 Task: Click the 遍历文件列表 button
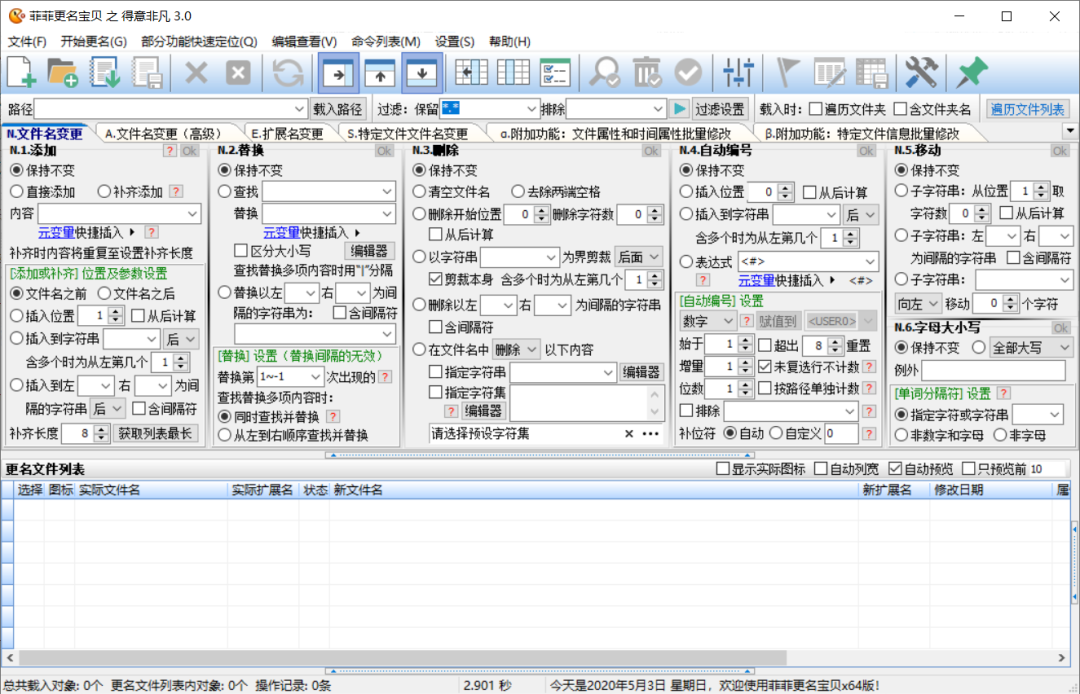(1027, 109)
